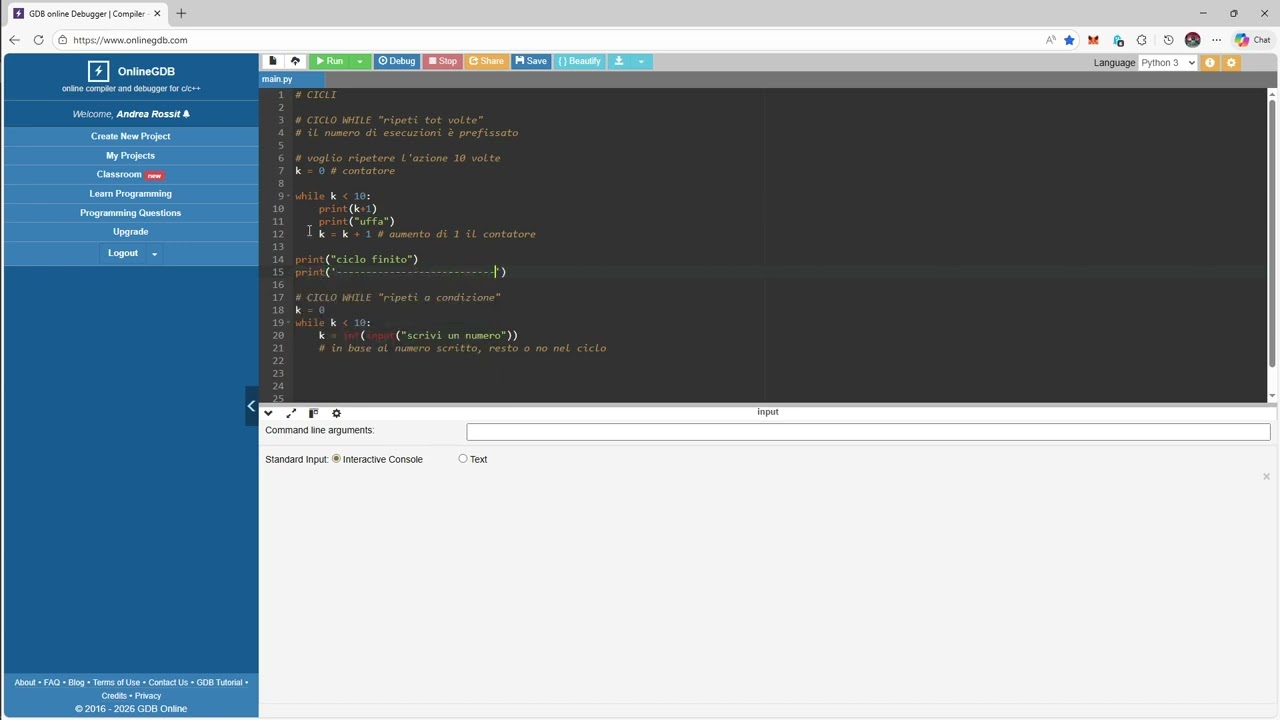Fold the while loop at line 19
This screenshot has width=1280, height=720.
[x=289, y=323]
